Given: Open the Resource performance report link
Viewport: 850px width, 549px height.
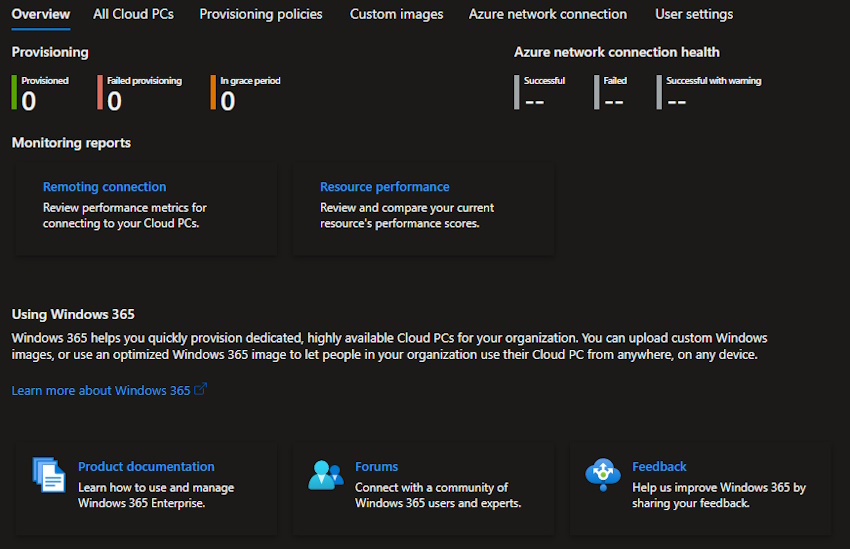Looking at the screenshot, I should pyautogui.click(x=384, y=187).
